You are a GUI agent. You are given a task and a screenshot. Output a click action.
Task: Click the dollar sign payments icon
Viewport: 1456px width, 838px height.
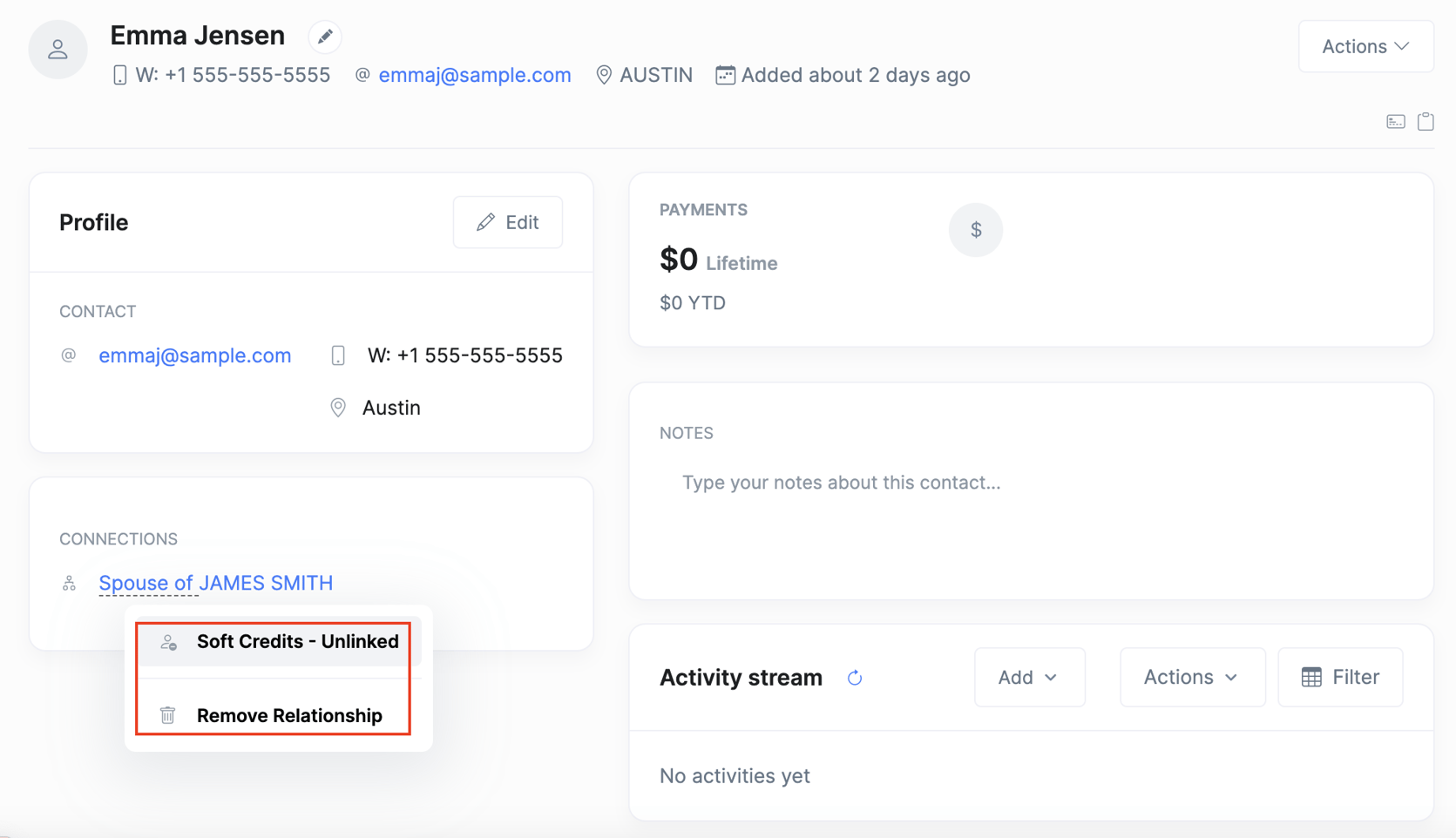(x=976, y=230)
